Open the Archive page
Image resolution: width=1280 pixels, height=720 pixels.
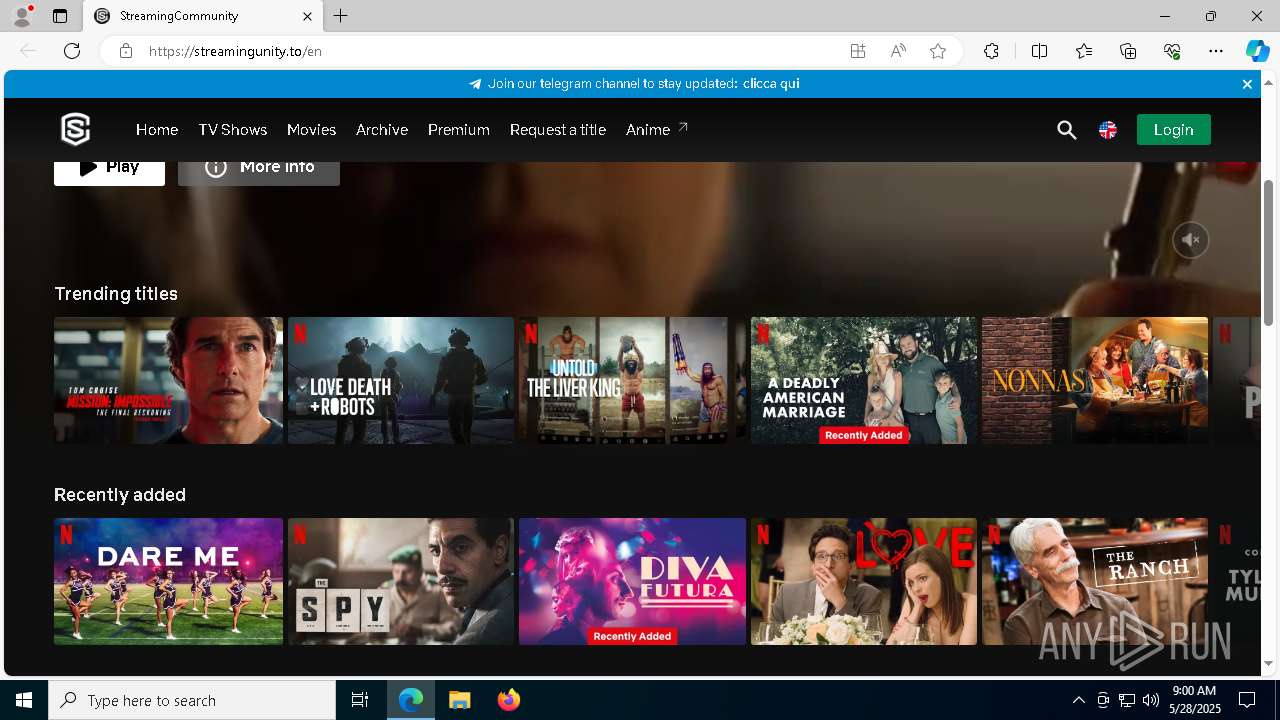click(x=382, y=130)
